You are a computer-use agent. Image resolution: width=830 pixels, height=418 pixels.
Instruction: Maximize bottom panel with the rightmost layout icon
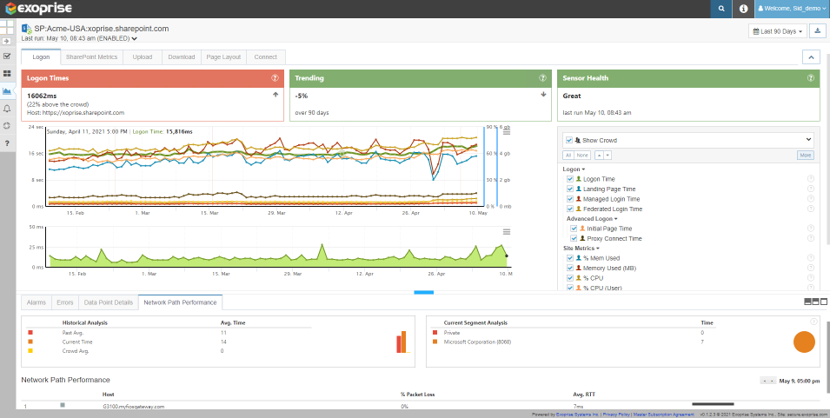point(824,302)
